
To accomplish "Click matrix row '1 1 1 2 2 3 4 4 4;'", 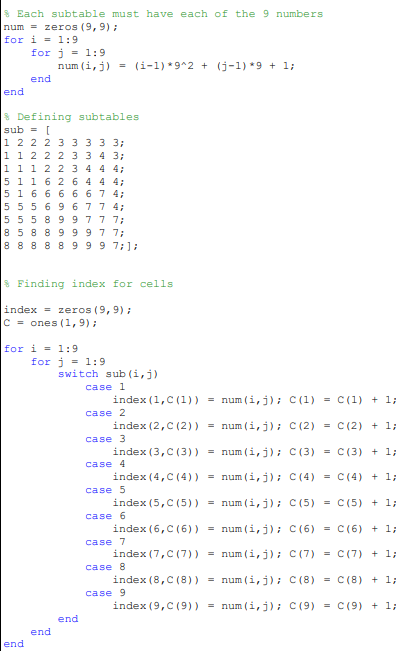I will coord(64,168).
